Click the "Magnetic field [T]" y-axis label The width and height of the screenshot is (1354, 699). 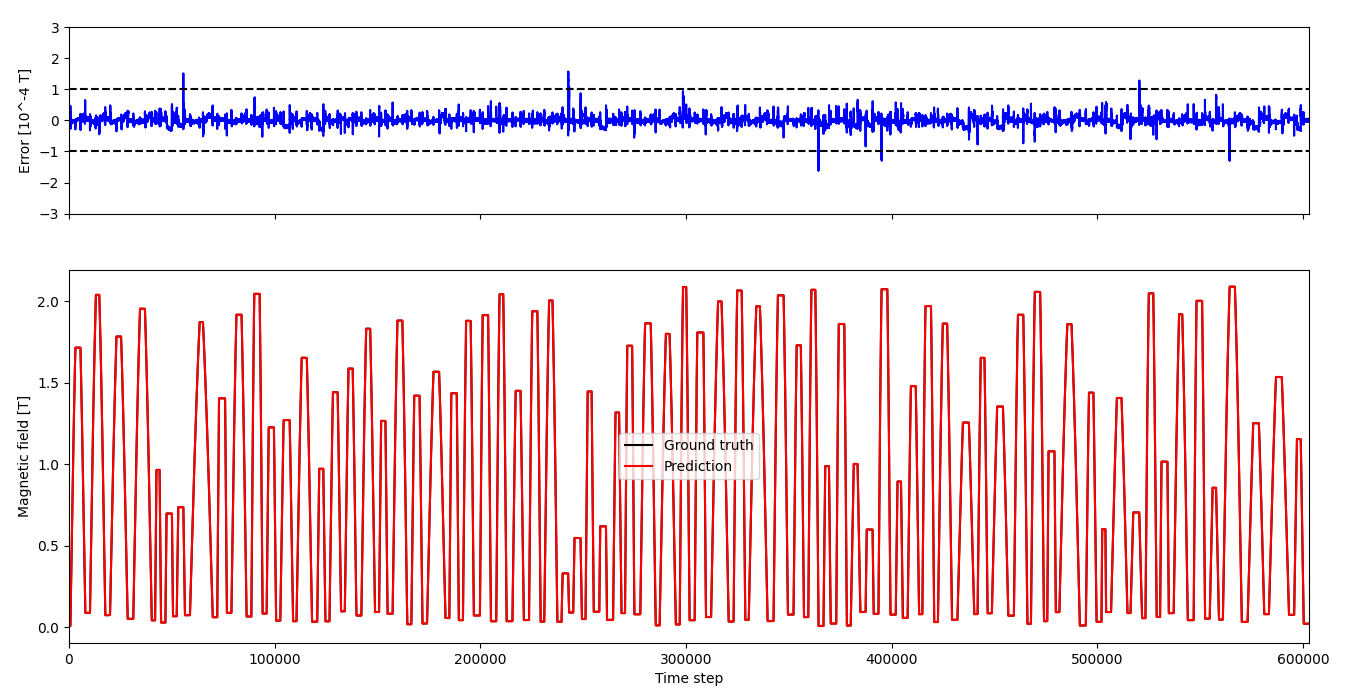pos(25,456)
